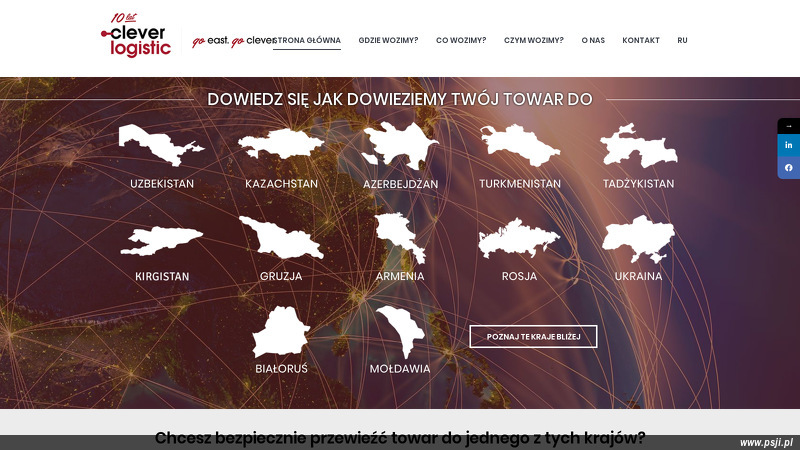800x450 pixels.
Task: Select the Kazachstan map shape
Action: click(x=281, y=144)
